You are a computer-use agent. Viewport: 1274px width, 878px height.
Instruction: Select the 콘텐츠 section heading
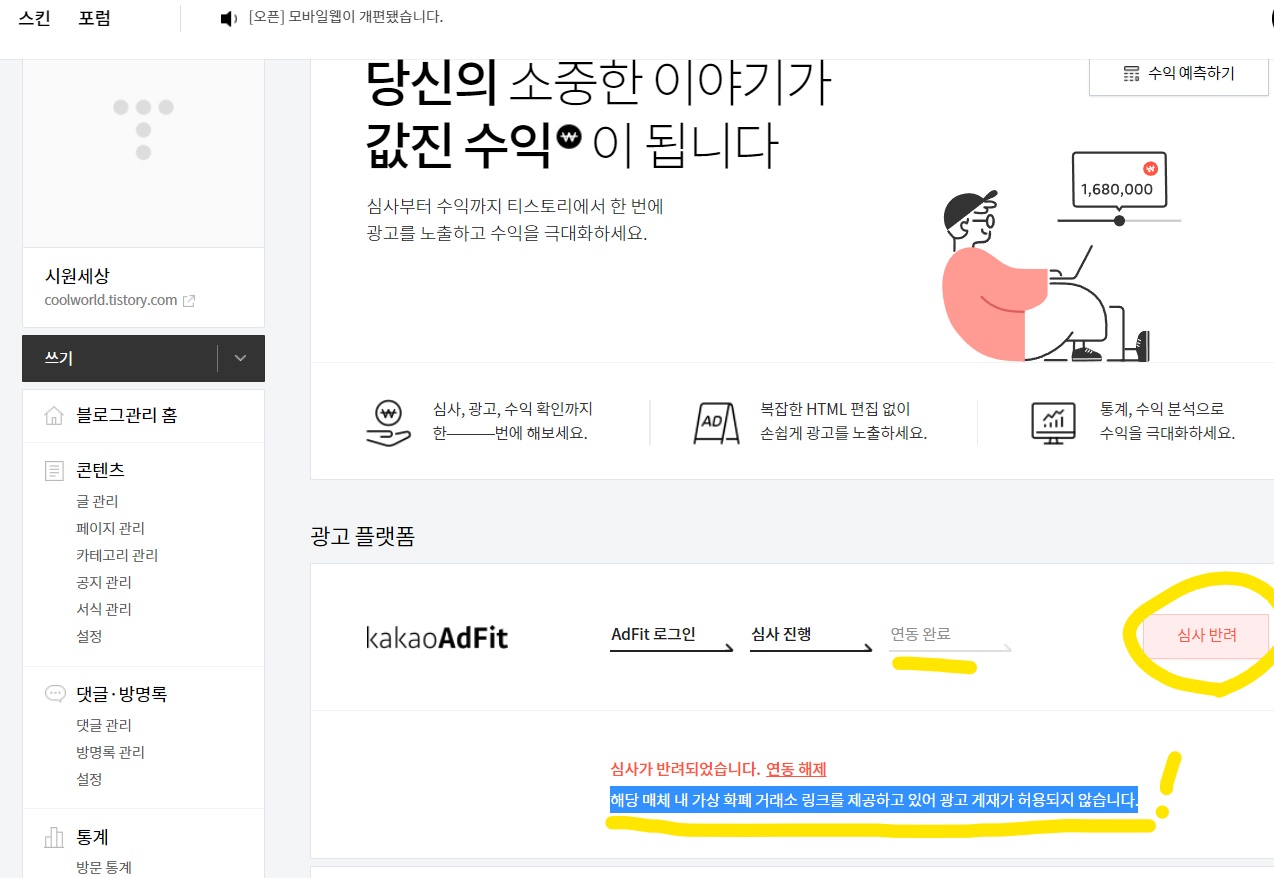(100, 470)
